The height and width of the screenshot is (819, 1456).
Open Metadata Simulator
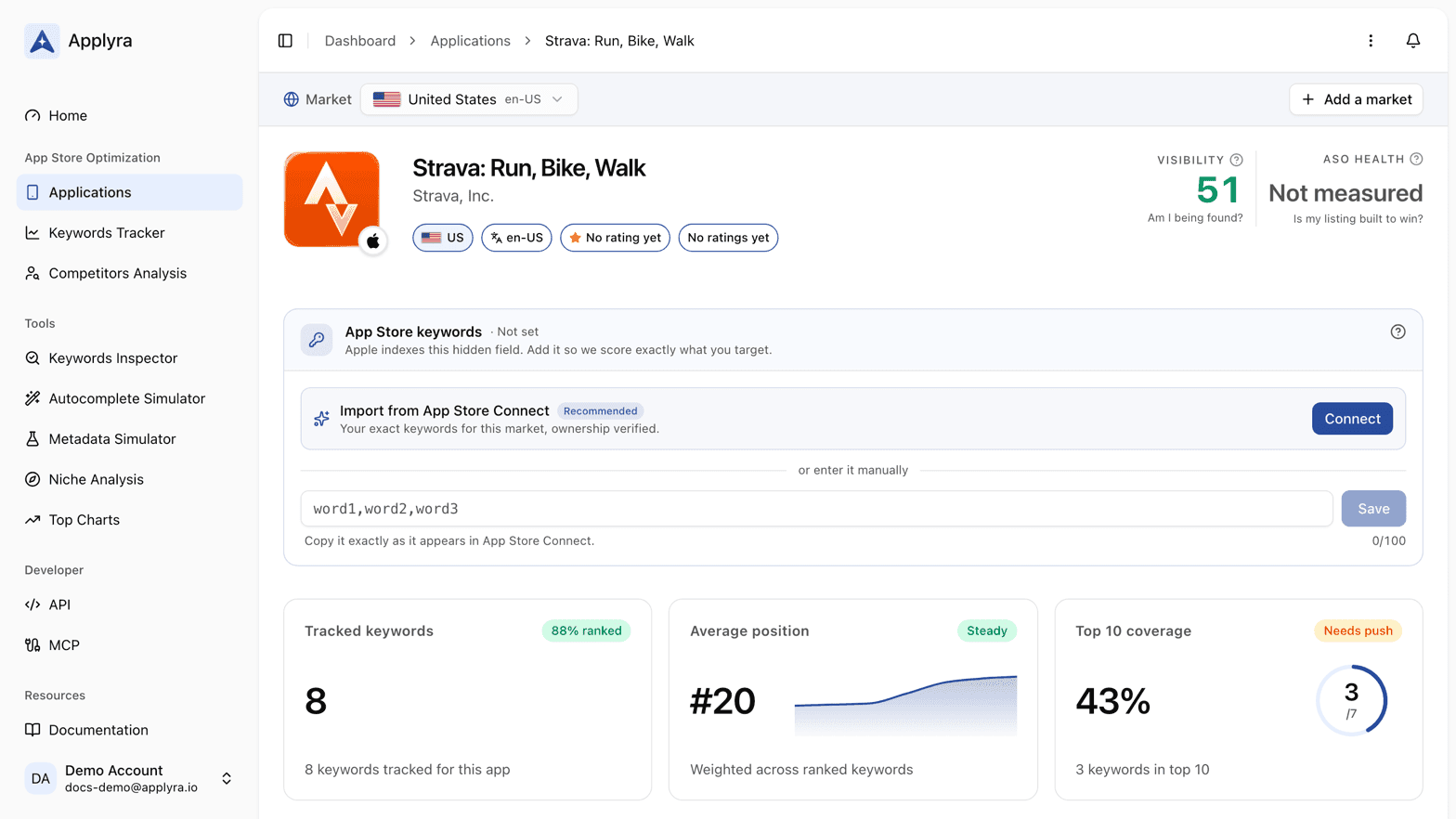[129, 439]
